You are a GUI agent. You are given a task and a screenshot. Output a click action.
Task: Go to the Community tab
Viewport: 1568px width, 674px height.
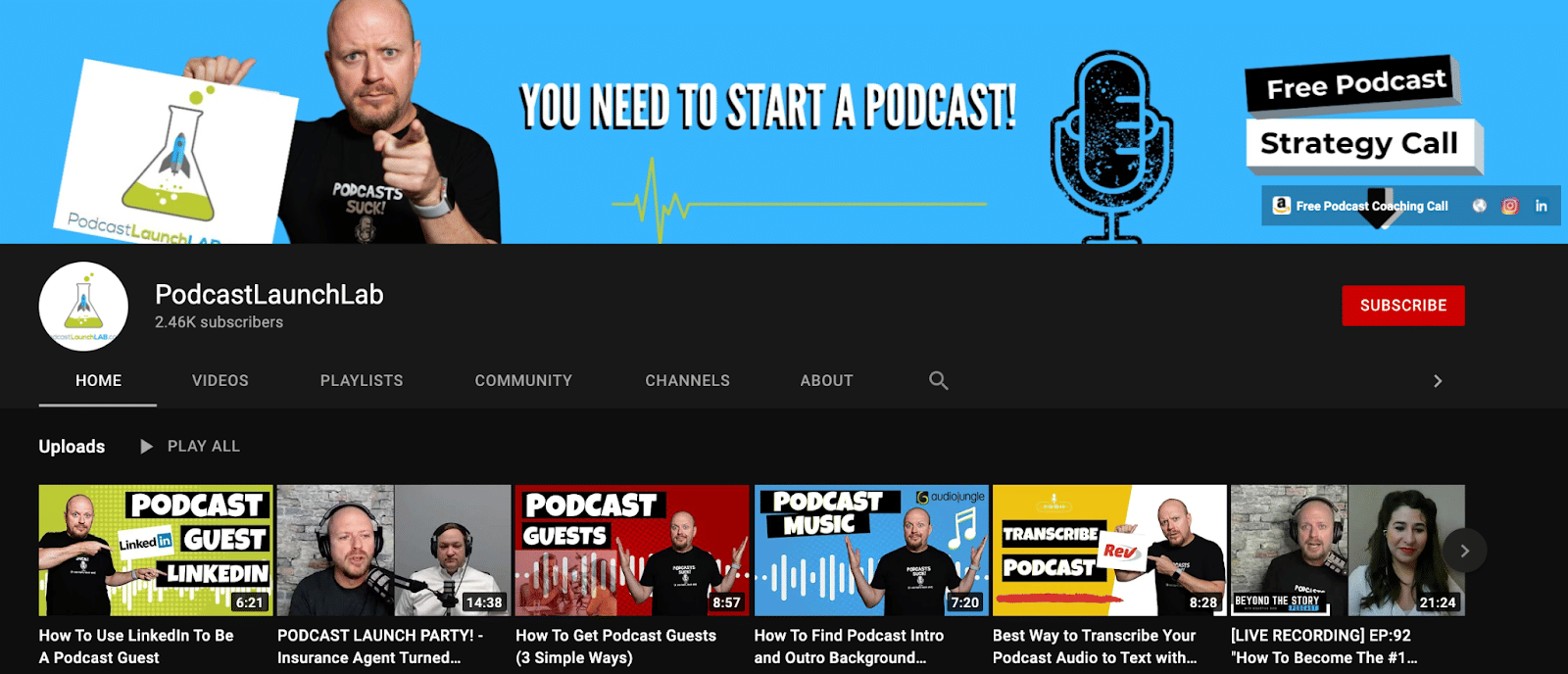[523, 380]
